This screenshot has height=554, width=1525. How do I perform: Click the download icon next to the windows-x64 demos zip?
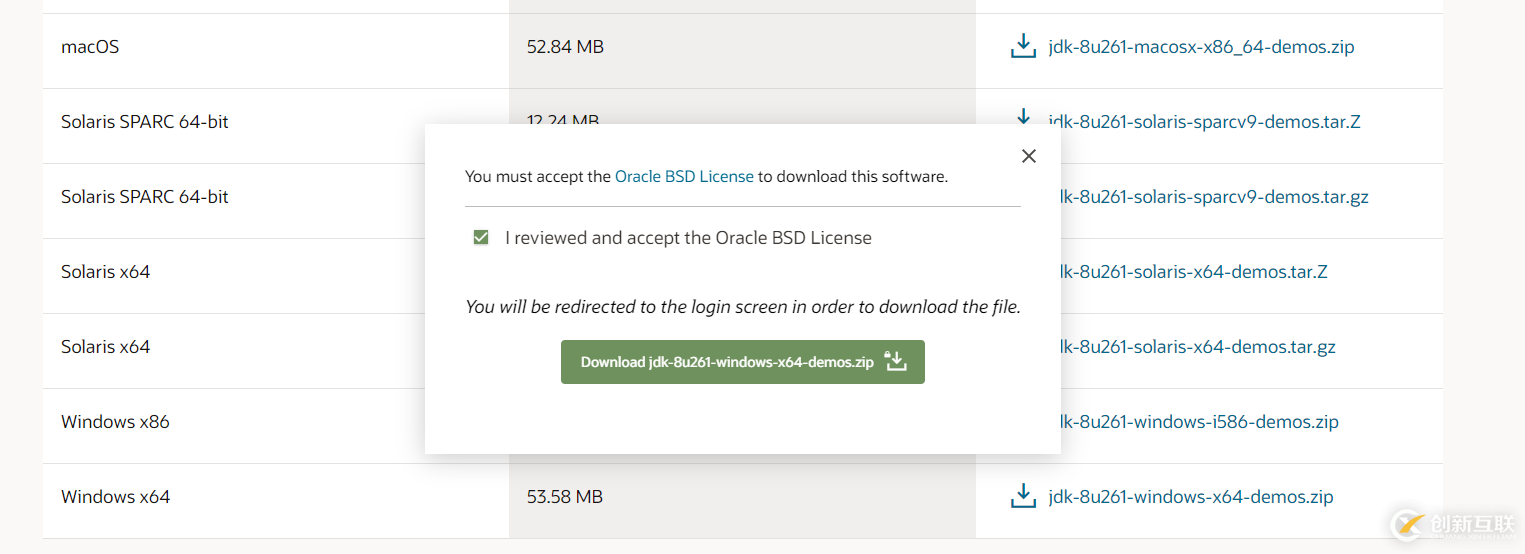click(1023, 496)
